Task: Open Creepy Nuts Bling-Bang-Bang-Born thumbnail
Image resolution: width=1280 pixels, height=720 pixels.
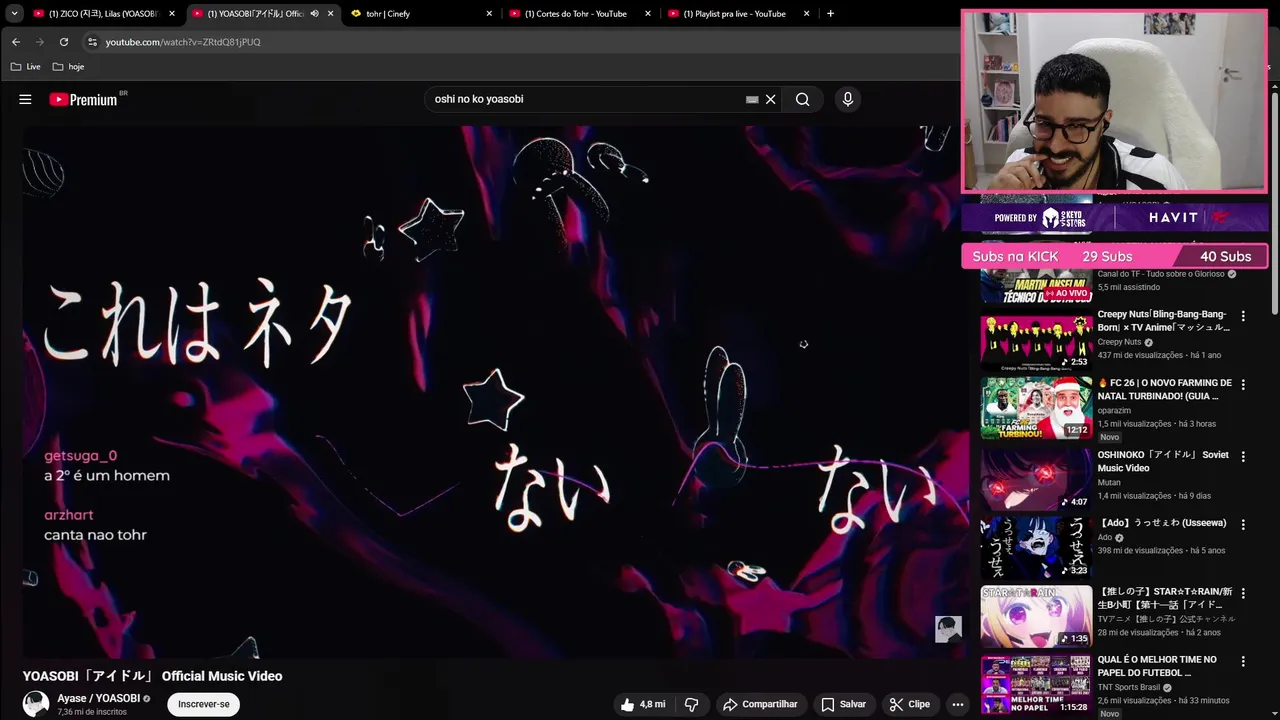Action: [x=1036, y=341]
